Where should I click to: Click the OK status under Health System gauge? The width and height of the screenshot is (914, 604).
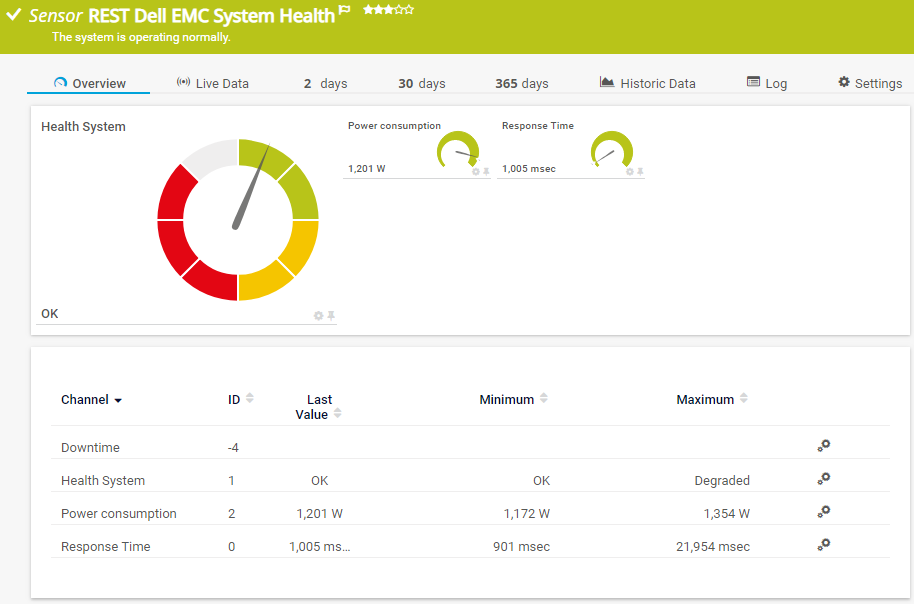pos(50,314)
